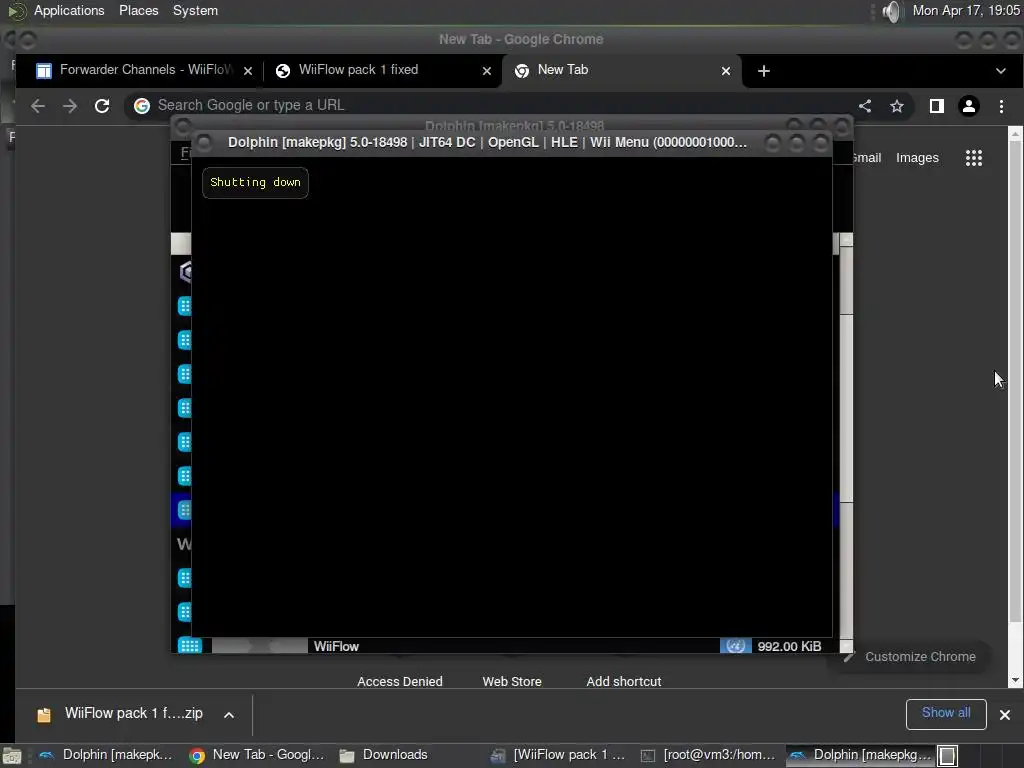Click the Wii platform icon in WiiFlow row
1024x768 pixels.
(x=189, y=646)
